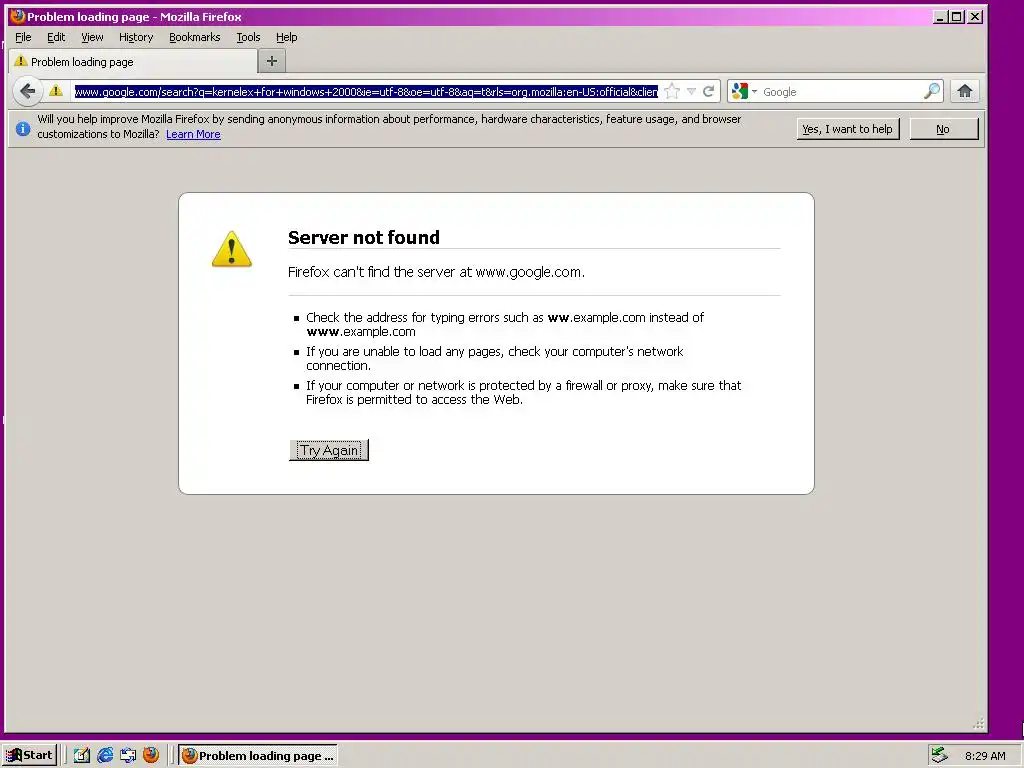1024x768 pixels.
Task: Open the Edit menu
Action: click(x=56, y=37)
